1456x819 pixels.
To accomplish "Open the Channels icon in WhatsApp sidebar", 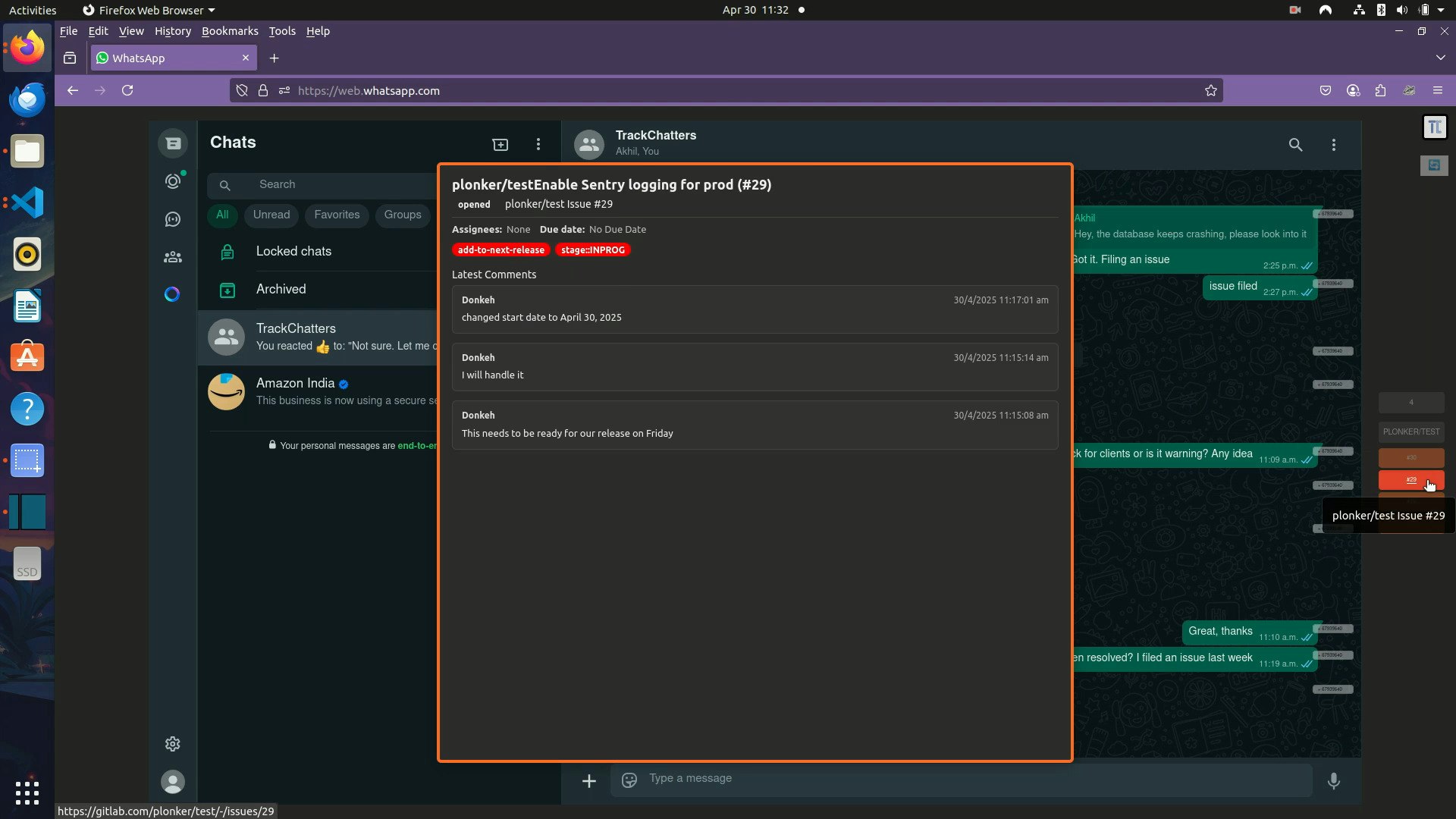I will click(173, 219).
